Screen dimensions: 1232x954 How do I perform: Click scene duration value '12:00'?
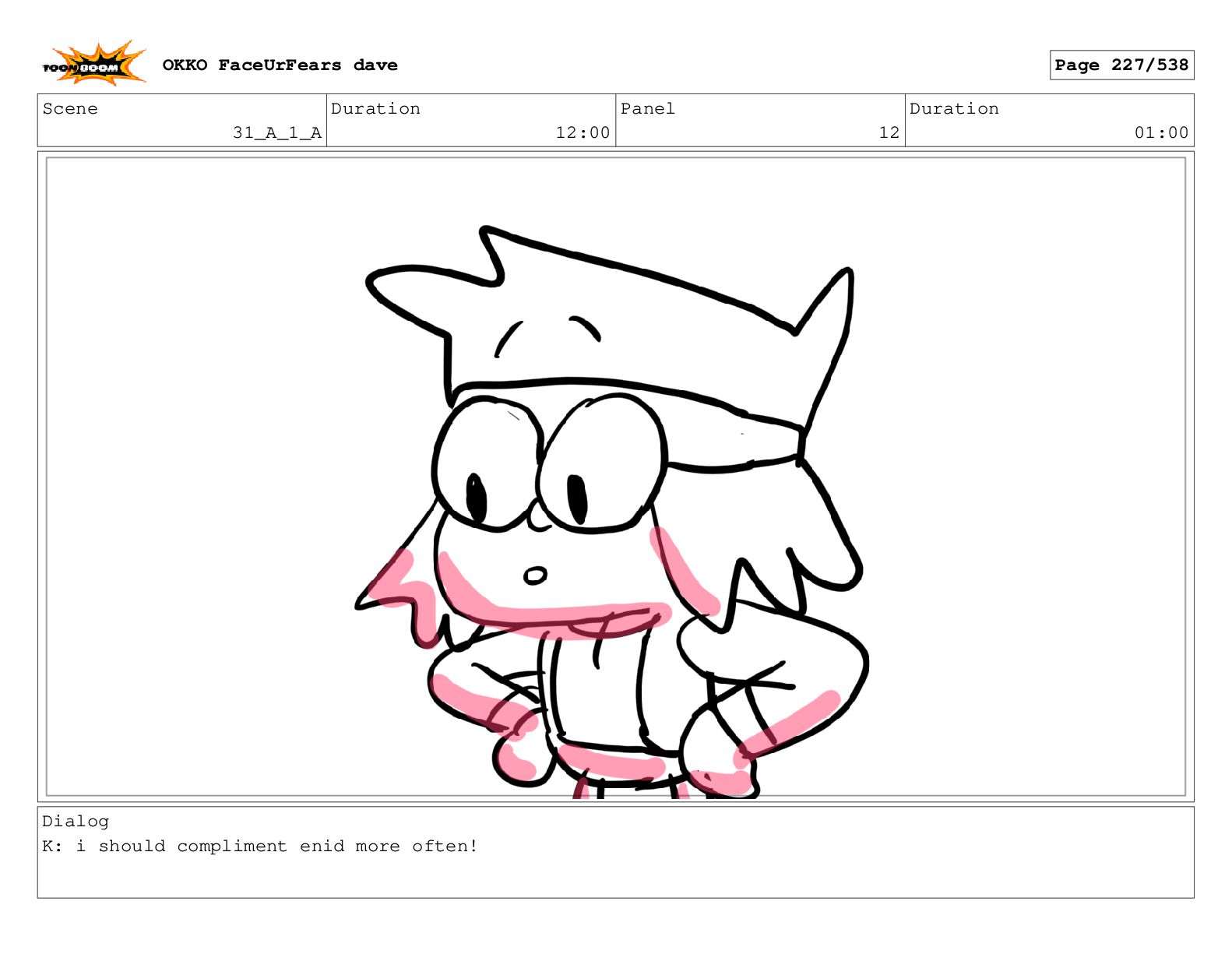coord(583,133)
